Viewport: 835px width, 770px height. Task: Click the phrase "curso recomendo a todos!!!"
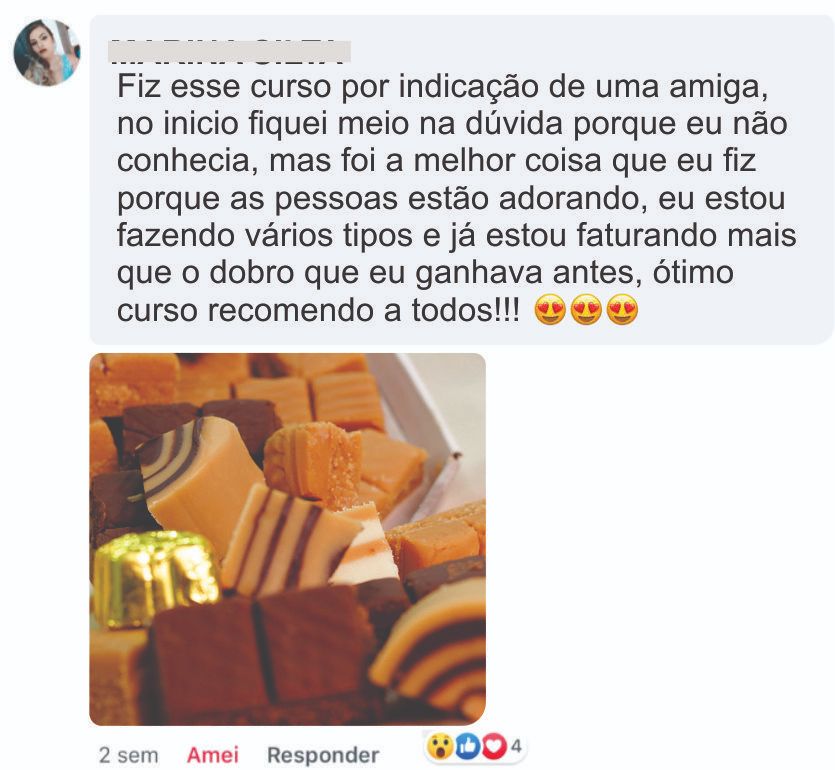tap(318, 310)
